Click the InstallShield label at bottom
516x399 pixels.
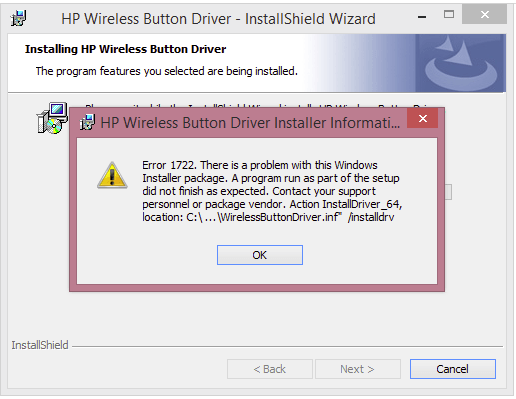click(40, 345)
